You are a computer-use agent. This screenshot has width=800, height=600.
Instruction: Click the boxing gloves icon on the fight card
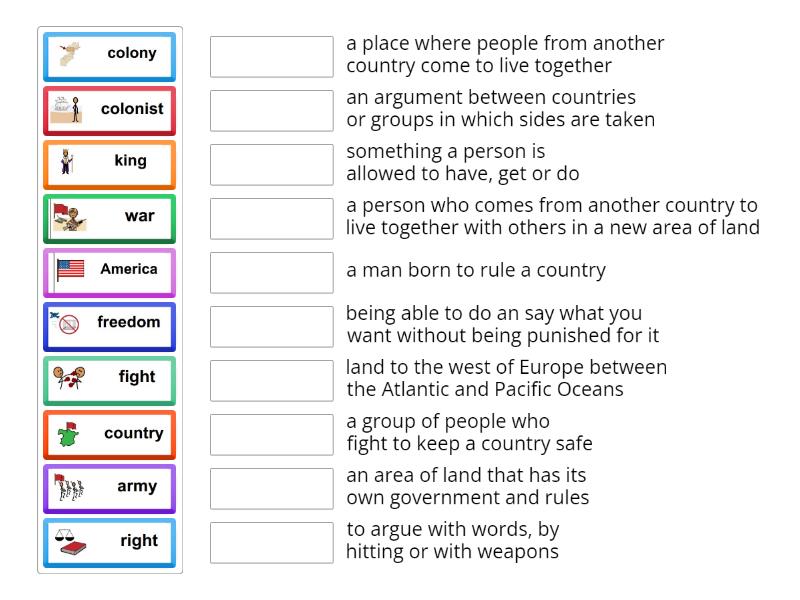(68, 378)
